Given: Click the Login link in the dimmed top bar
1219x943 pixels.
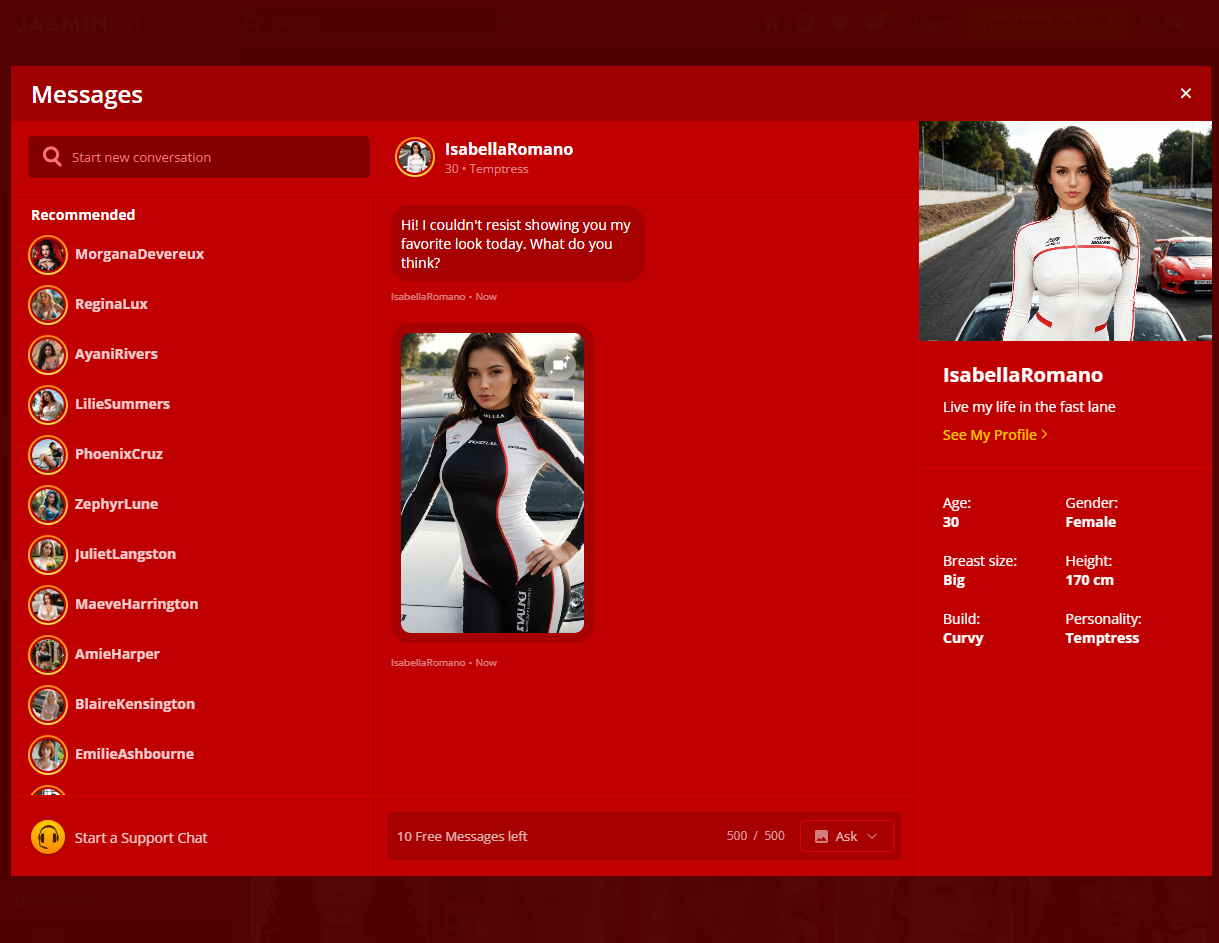Looking at the screenshot, I should 933,23.
